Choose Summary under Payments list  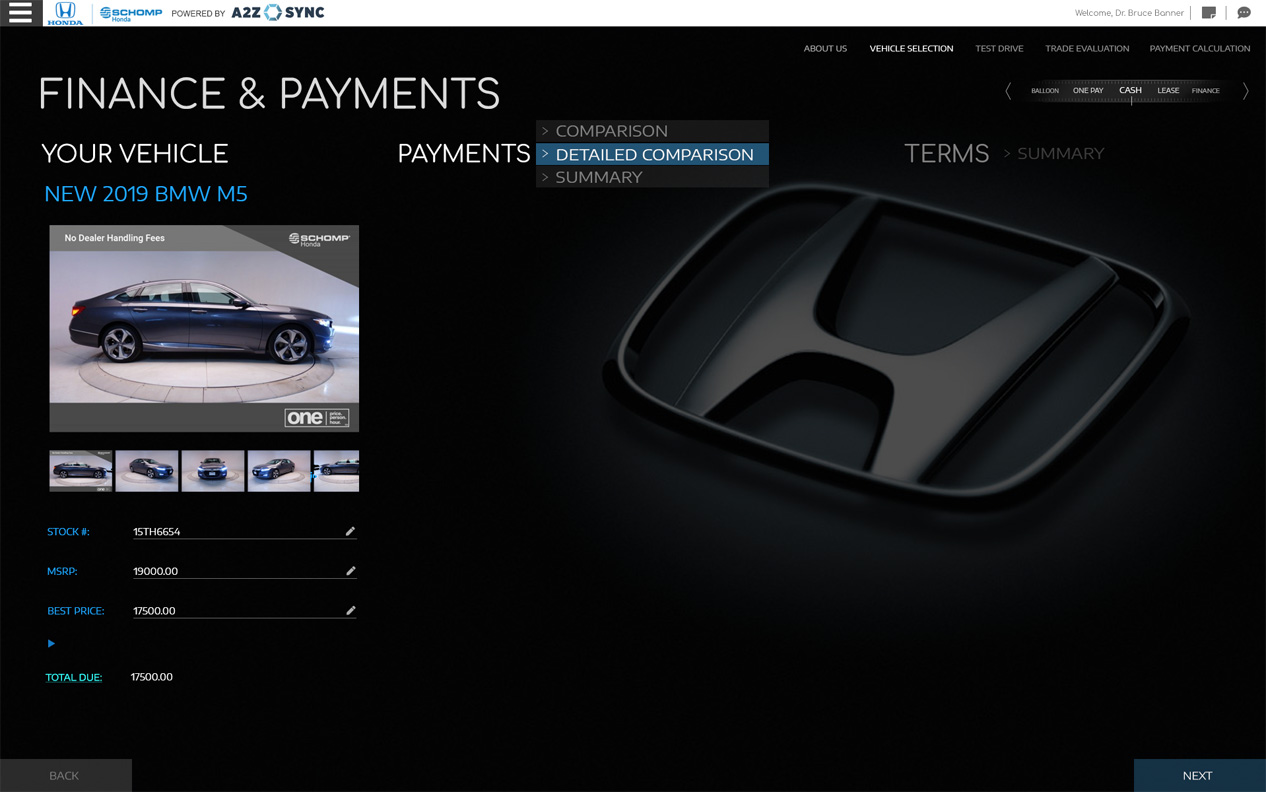[598, 177]
